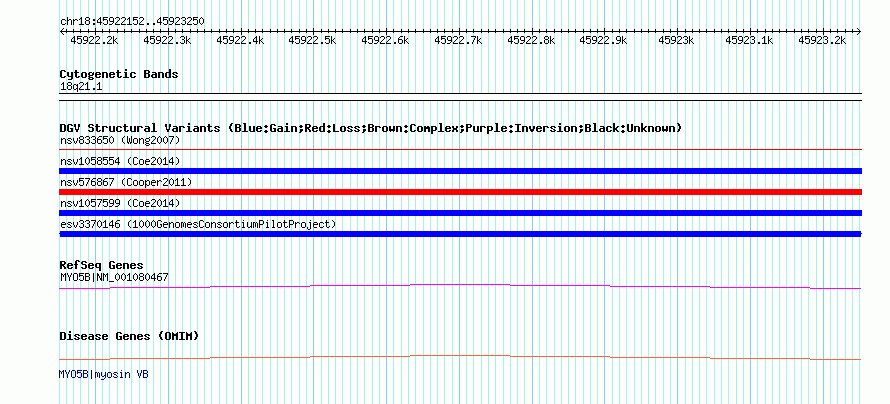The width and height of the screenshot is (890, 404).
Task: Click ruler tick label 45922.8k
Action: click(x=531, y=40)
